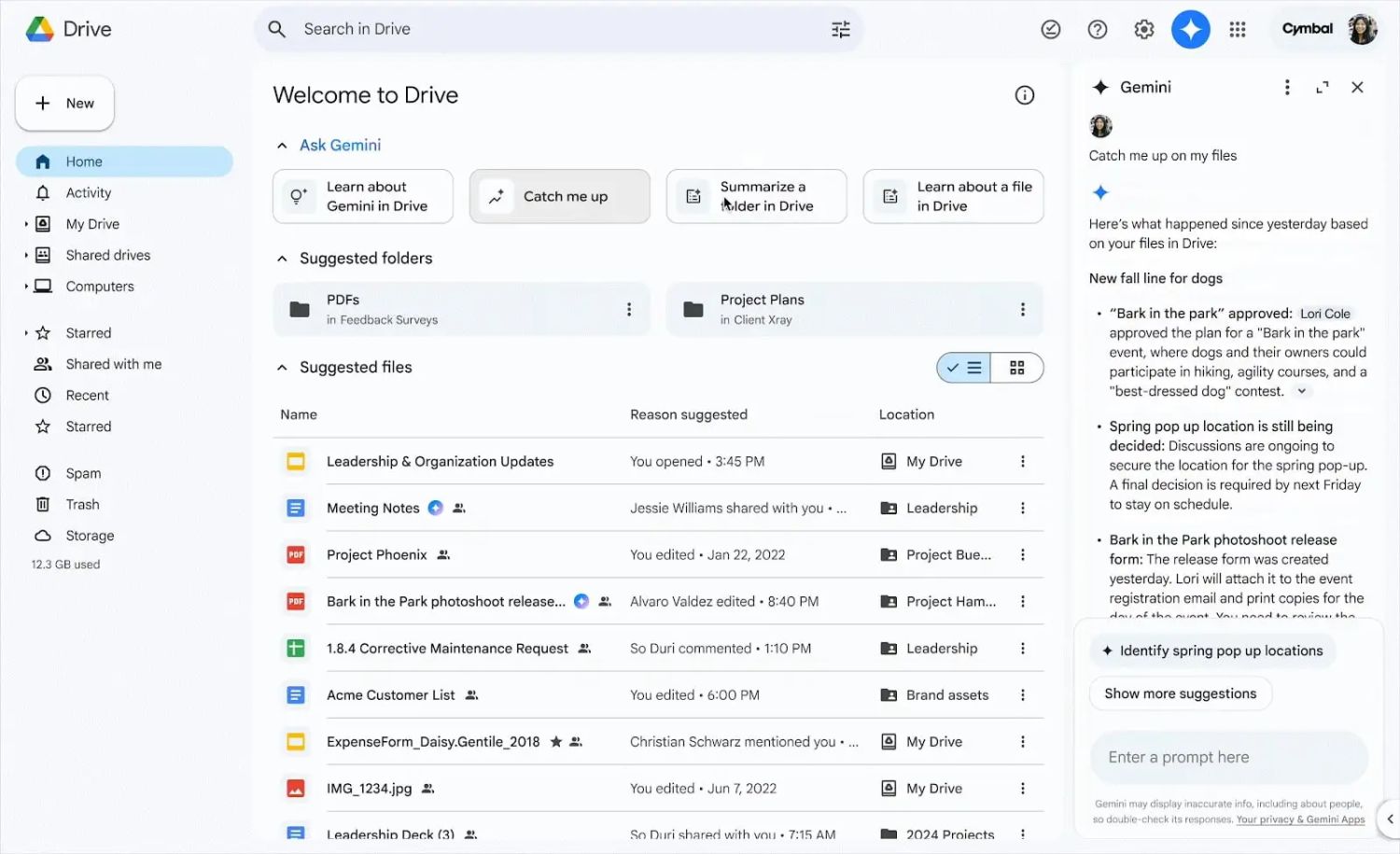Open search filter options in search bar
Image resolution: width=1400 pixels, height=854 pixels.
840,30
